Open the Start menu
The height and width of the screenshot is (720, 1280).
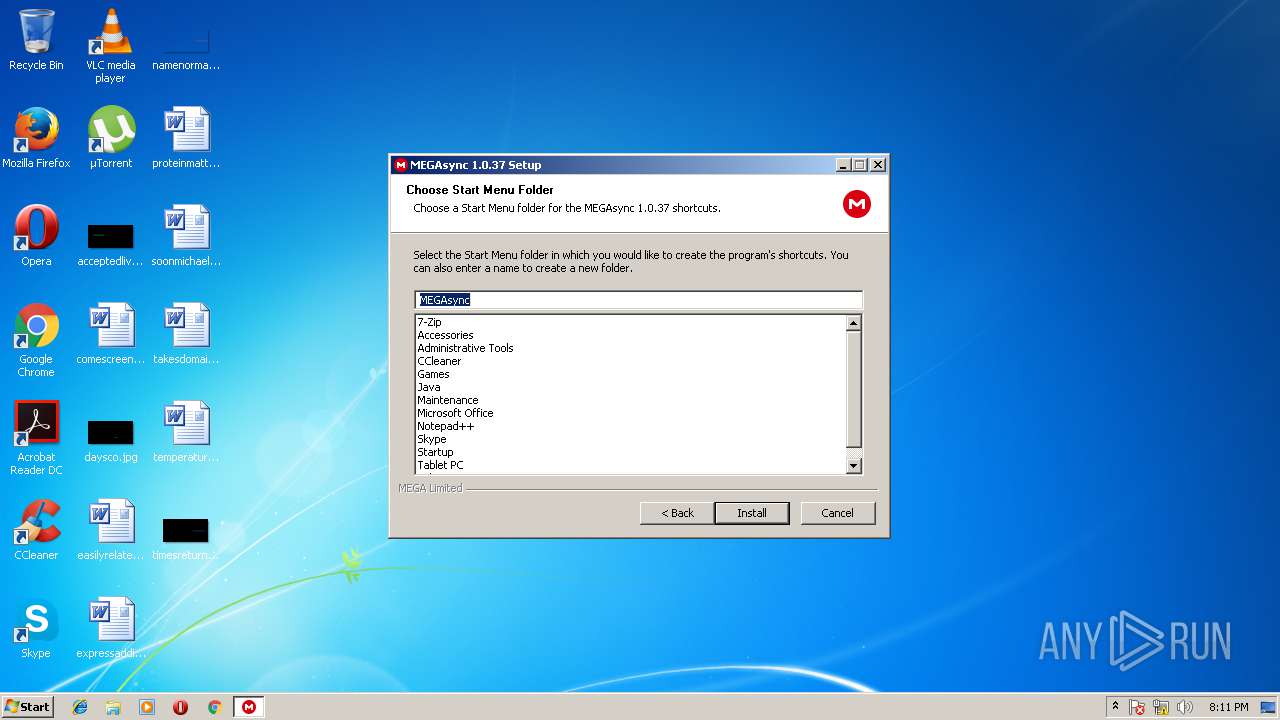tap(28, 707)
